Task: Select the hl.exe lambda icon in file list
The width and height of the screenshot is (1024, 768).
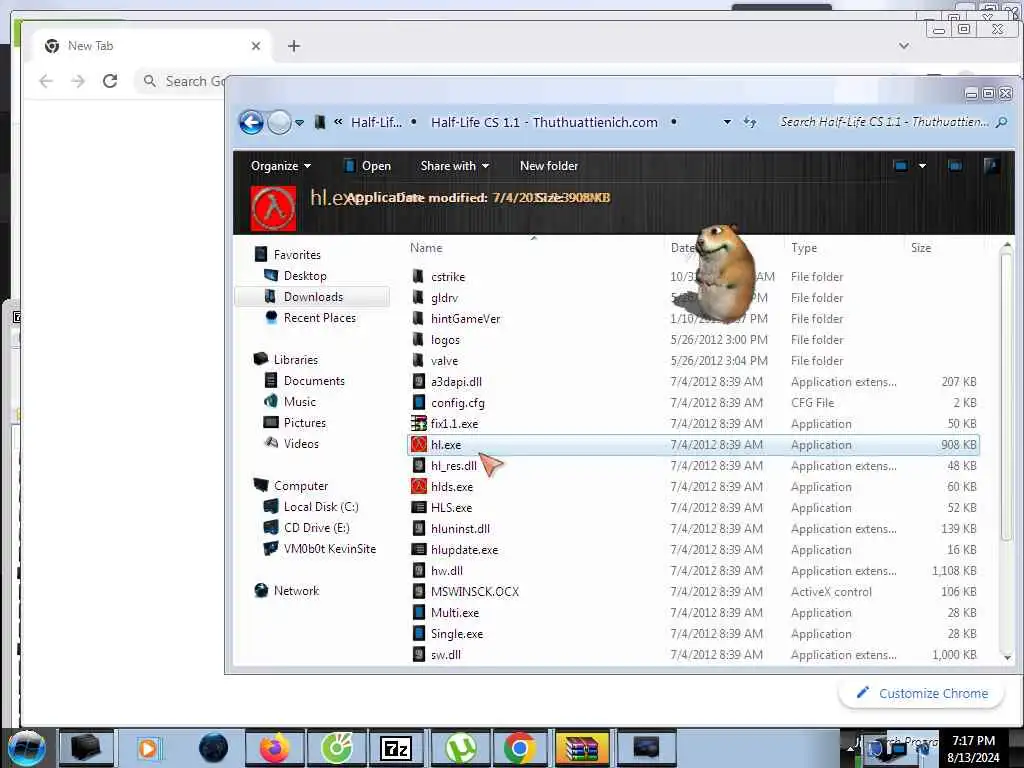Action: [419, 445]
